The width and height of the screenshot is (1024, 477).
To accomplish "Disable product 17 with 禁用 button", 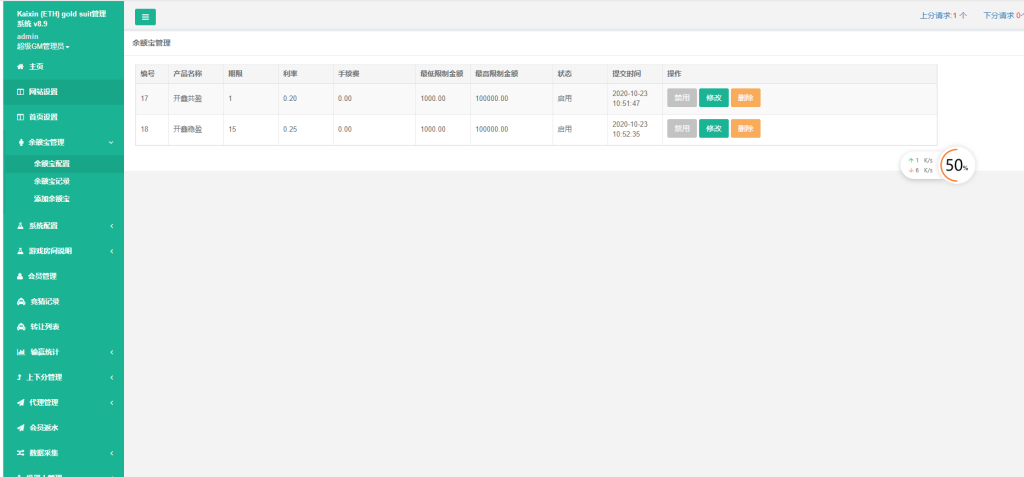I will coord(682,98).
